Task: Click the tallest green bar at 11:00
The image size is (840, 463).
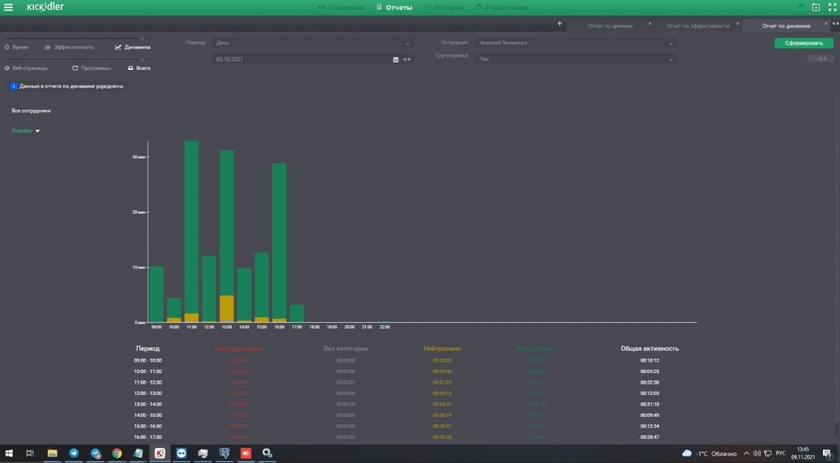Action: (191, 230)
